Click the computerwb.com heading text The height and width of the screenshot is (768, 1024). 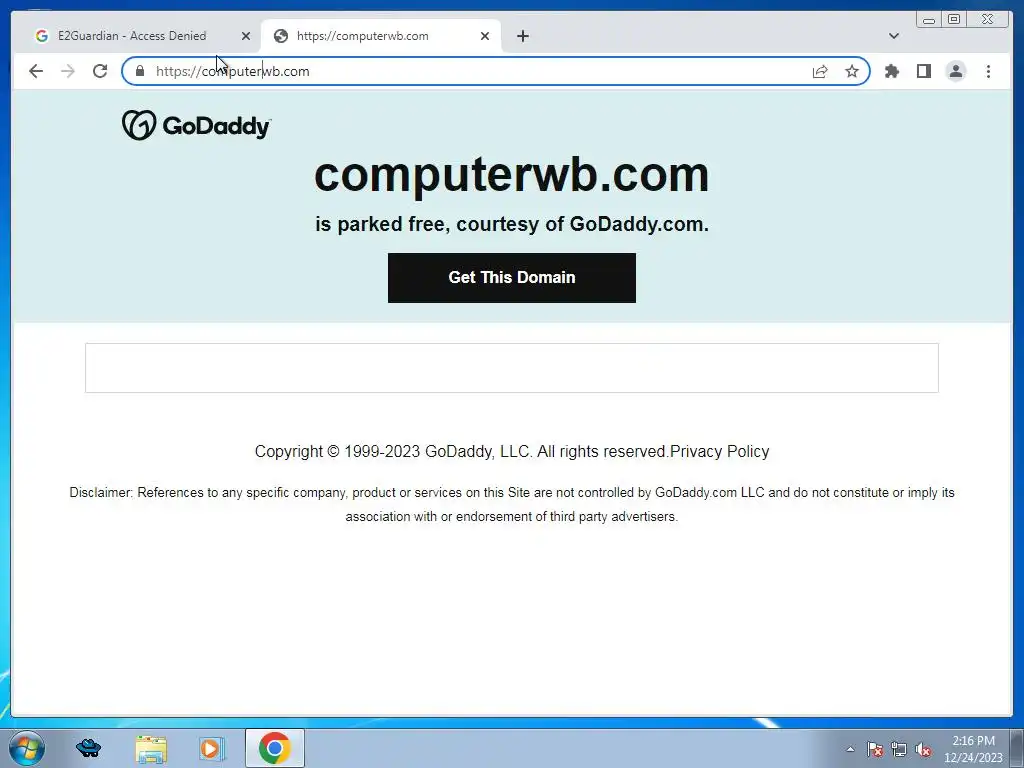(x=511, y=175)
